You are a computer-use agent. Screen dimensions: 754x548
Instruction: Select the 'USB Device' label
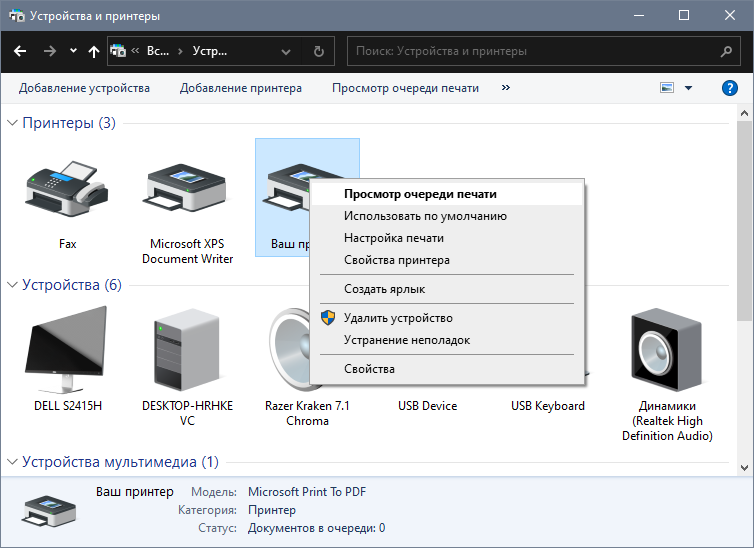point(427,406)
